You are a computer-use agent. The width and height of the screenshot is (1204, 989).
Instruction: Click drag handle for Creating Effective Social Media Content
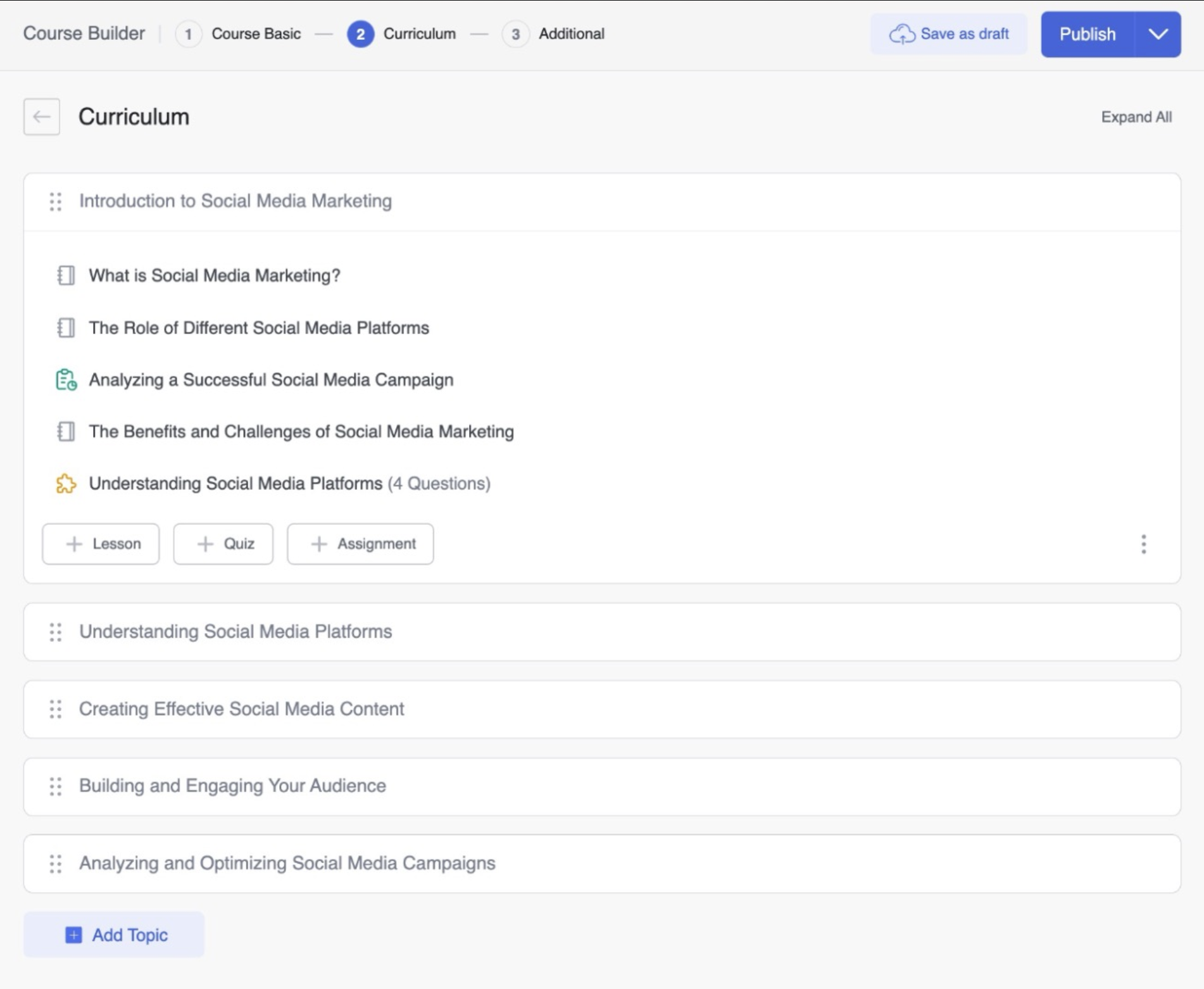(56, 709)
